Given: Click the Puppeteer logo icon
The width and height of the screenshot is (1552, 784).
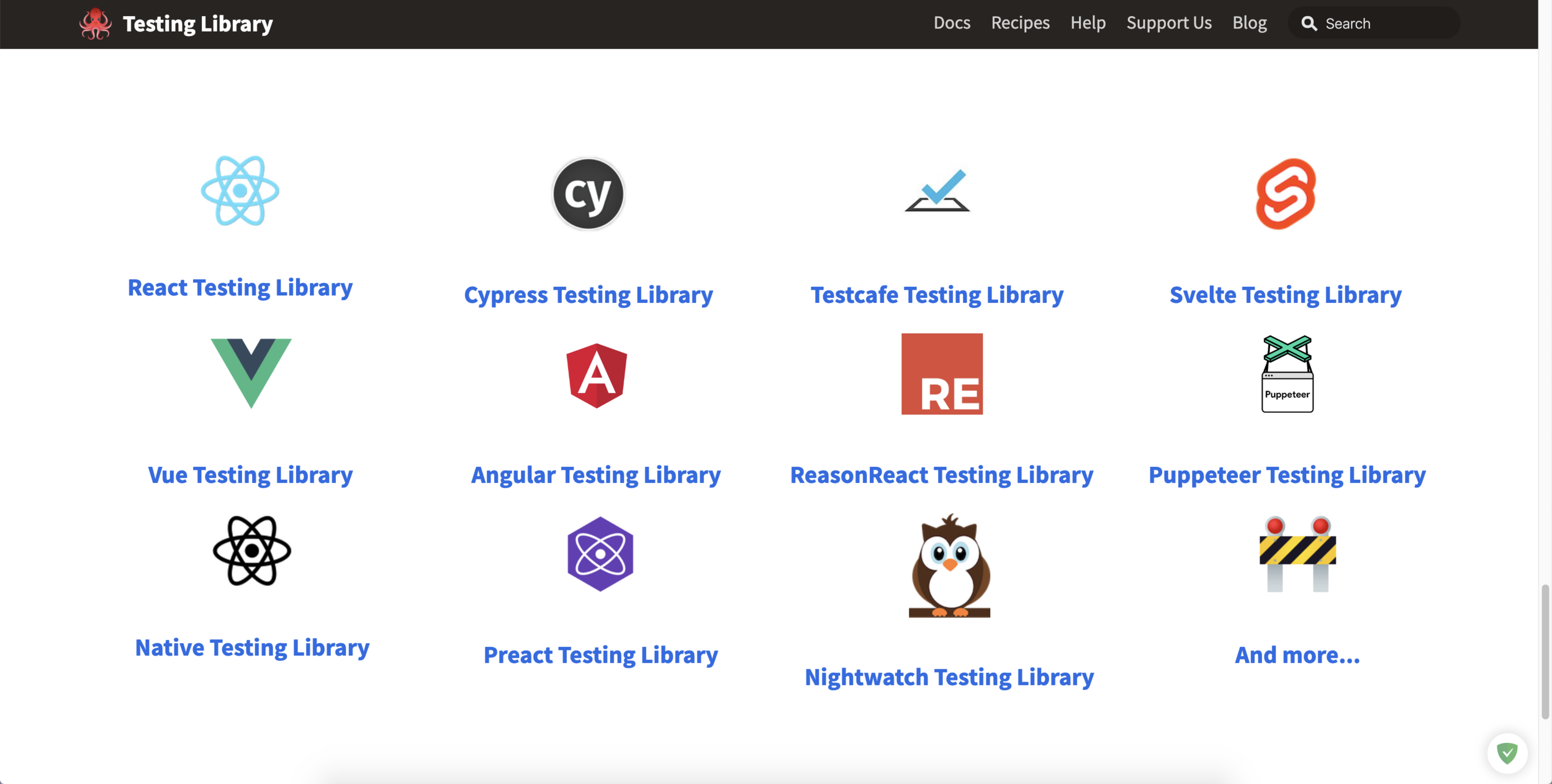Looking at the screenshot, I should [1287, 374].
